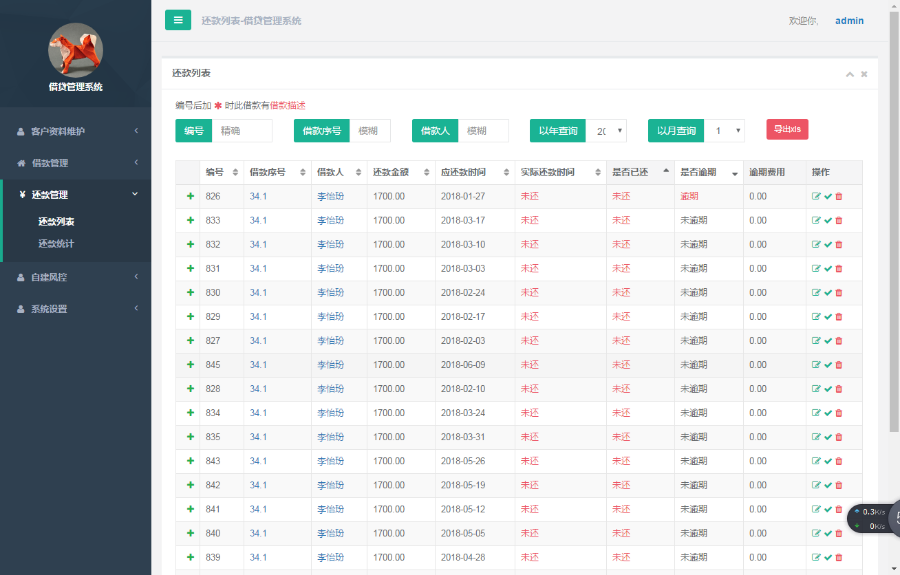Expand row 830 details with the plus icon
Image resolution: width=900 pixels, height=575 pixels.
(190, 293)
